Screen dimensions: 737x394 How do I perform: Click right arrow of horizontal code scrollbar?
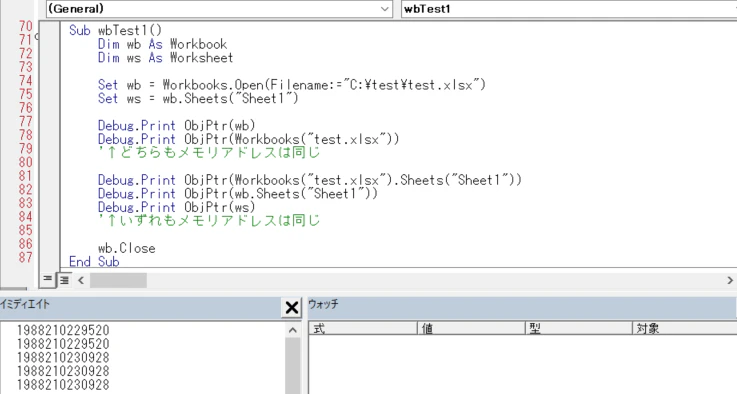coord(729,280)
